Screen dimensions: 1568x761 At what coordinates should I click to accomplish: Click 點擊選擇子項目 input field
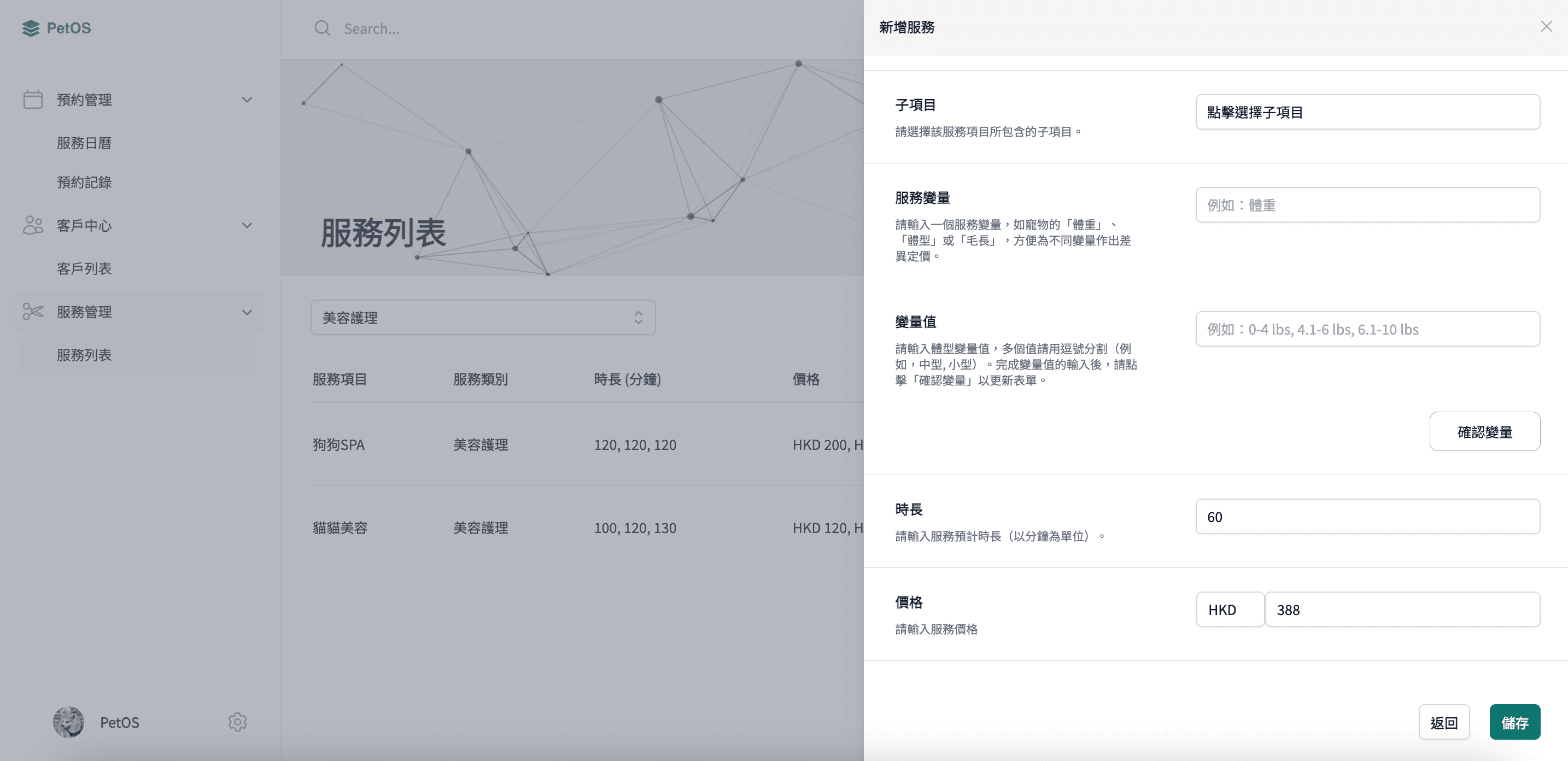coord(1367,111)
